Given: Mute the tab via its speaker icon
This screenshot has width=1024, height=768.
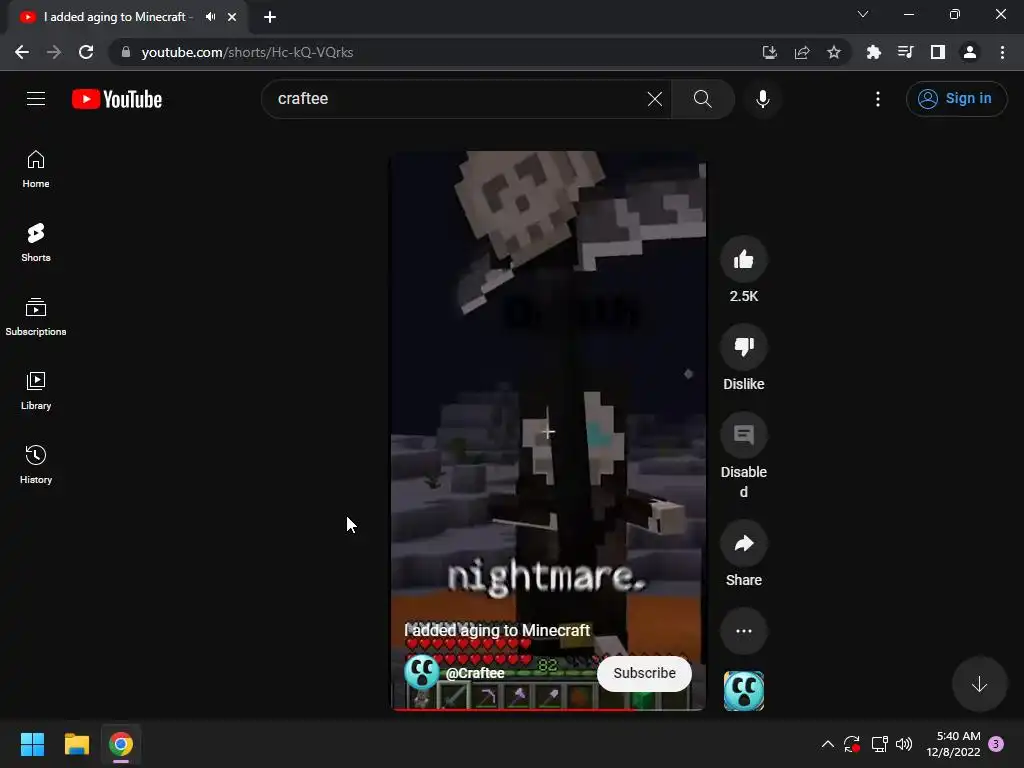Looking at the screenshot, I should pyautogui.click(x=210, y=17).
